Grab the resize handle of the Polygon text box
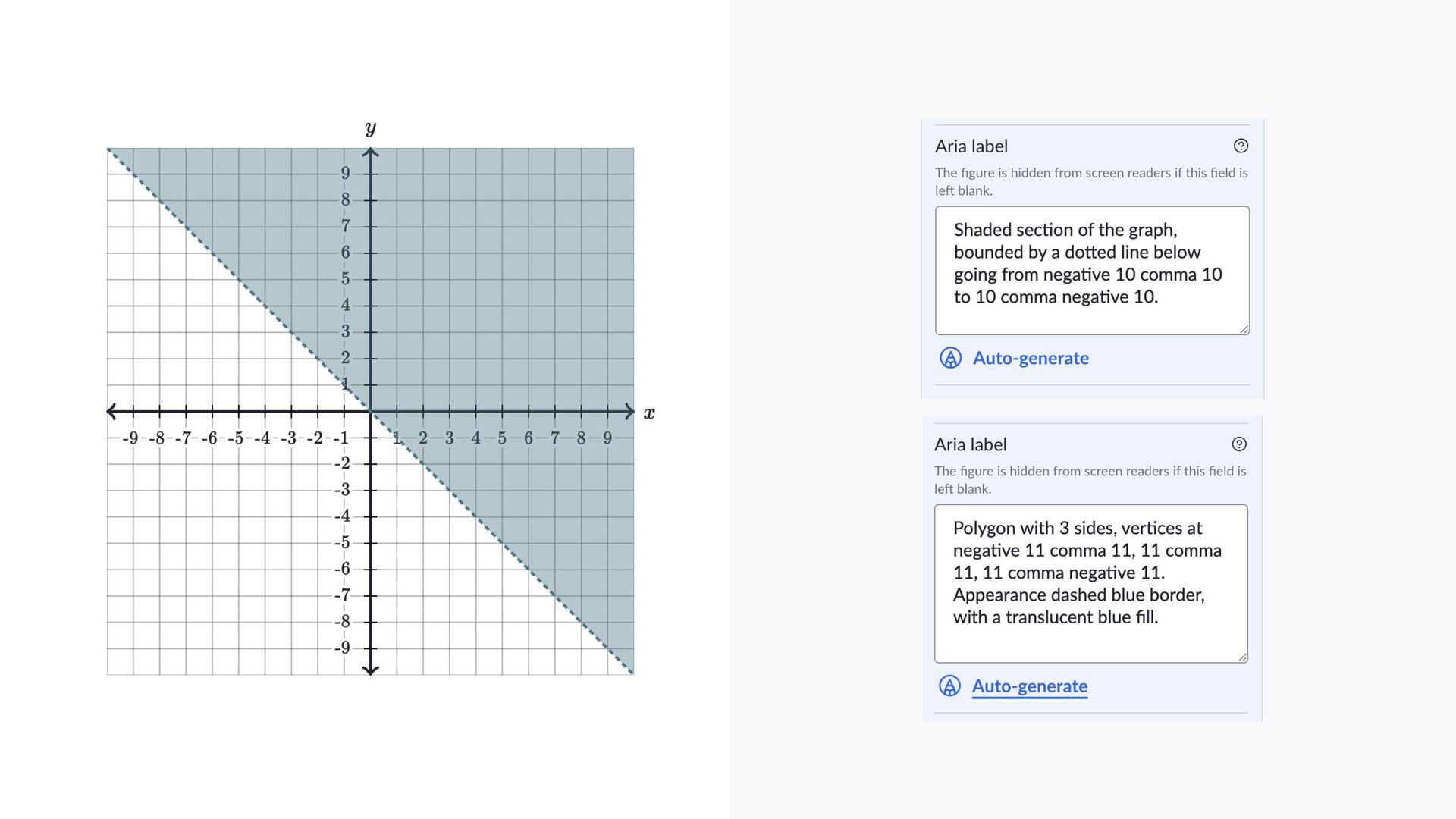 [1242, 657]
